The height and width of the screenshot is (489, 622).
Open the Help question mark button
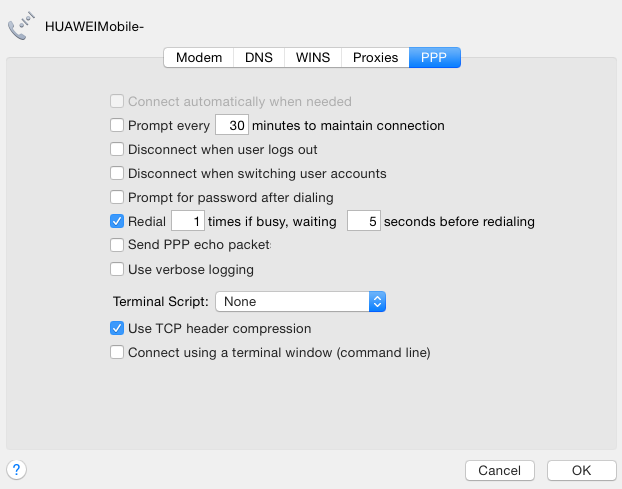click(16, 469)
